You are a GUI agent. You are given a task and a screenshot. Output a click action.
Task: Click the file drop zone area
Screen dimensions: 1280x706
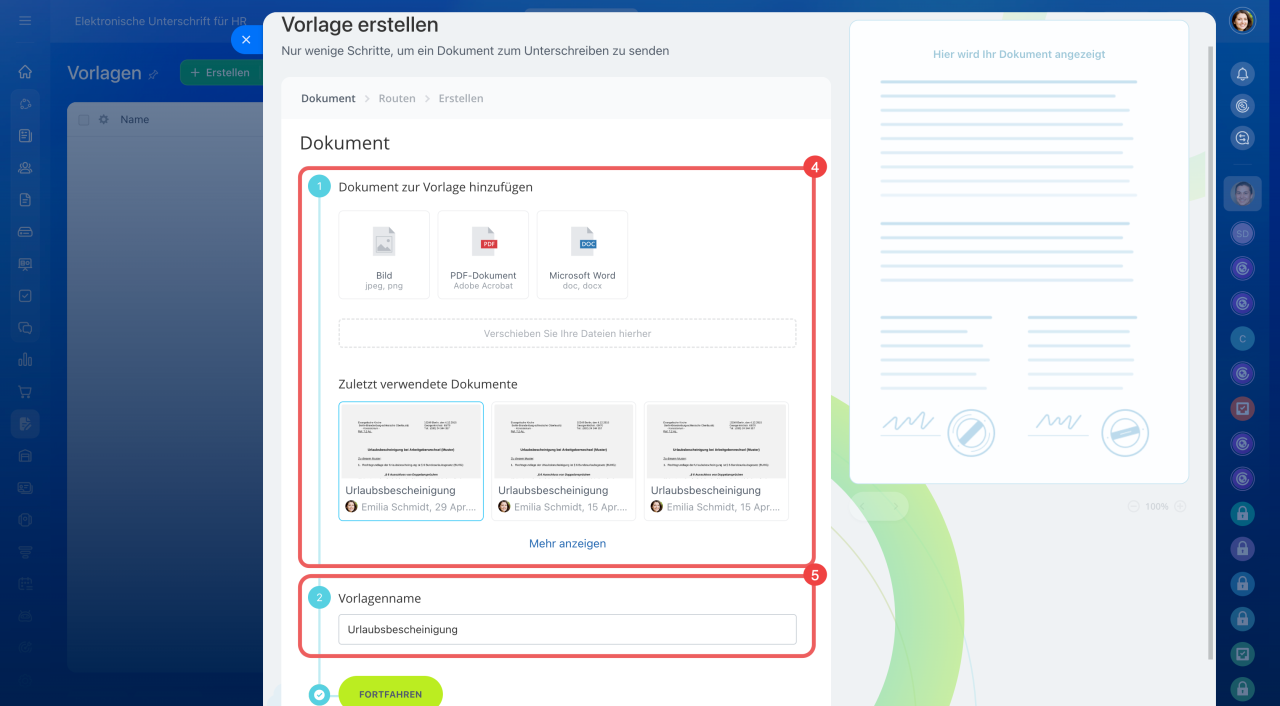[567, 333]
